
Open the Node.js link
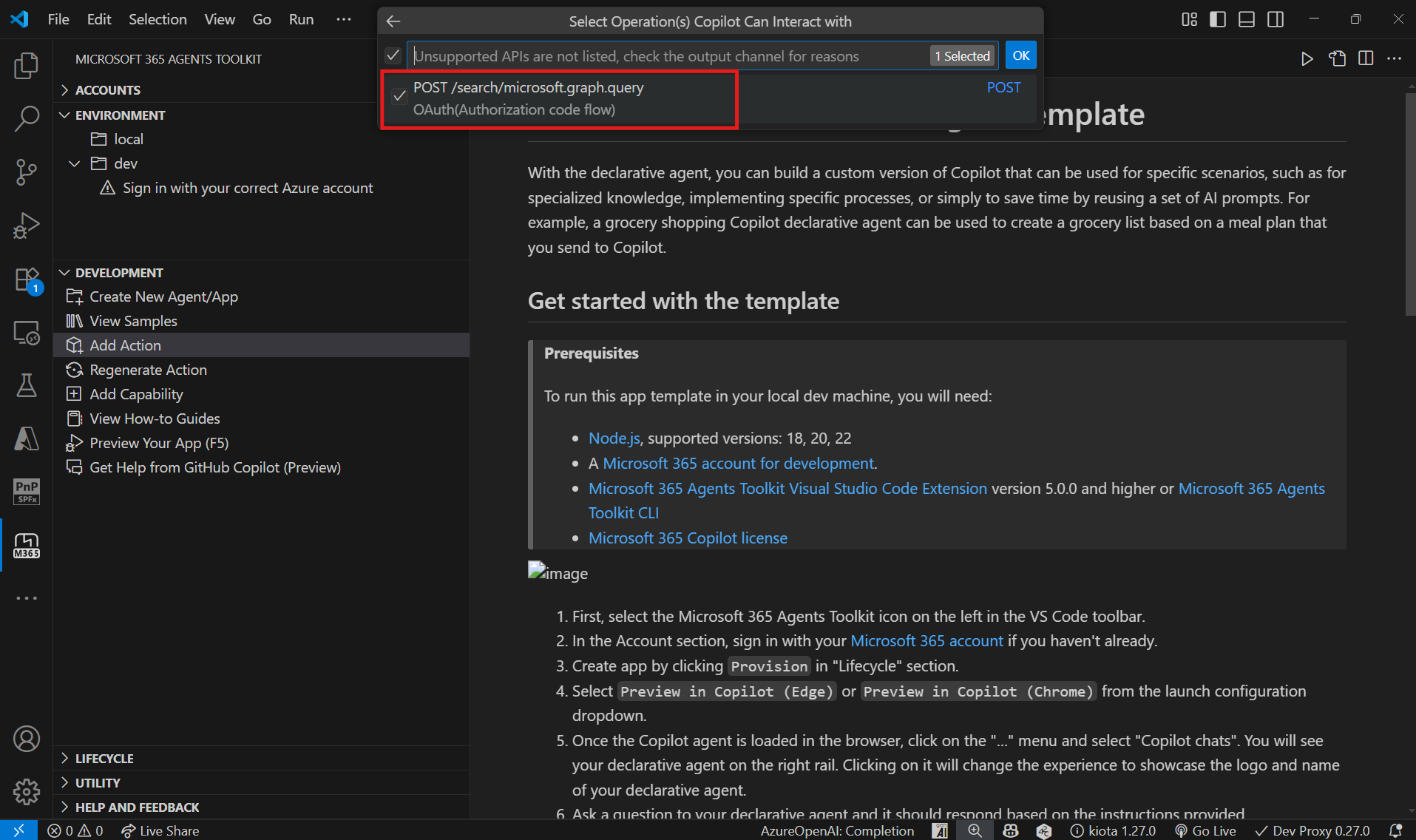coord(614,438)
